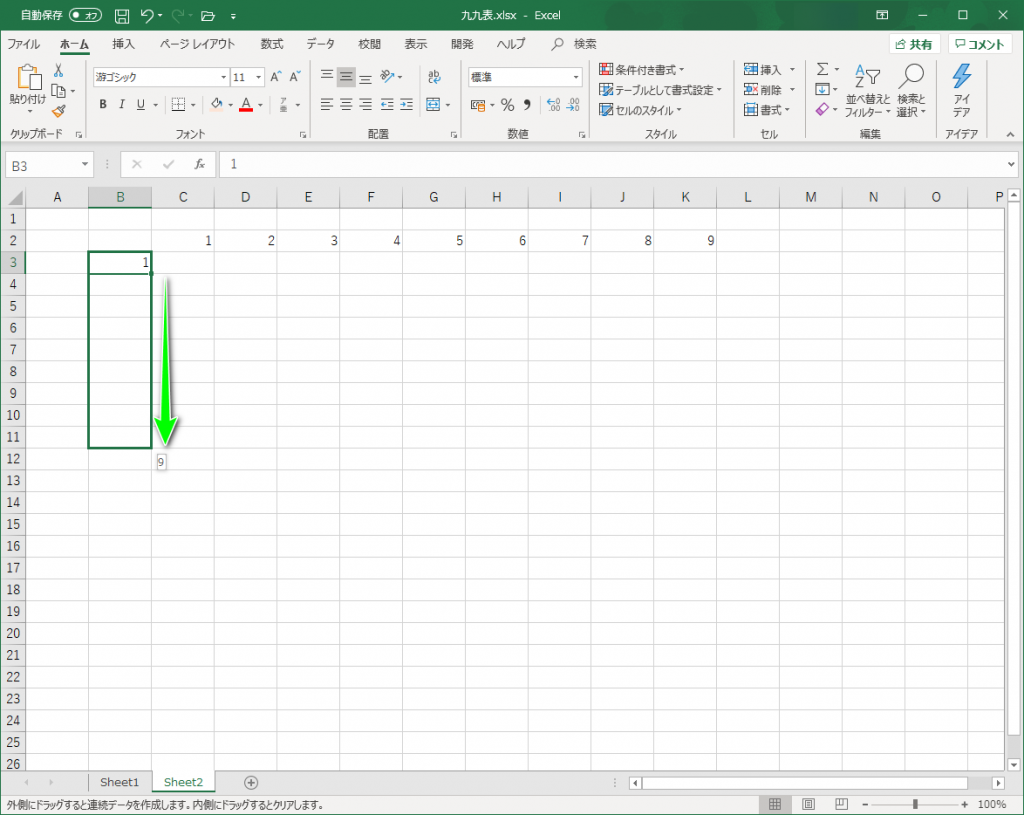The width and height of the screenshot is (1024, 815).
Task: Click the Increase Font Size icon
Action: coord(276,77)
